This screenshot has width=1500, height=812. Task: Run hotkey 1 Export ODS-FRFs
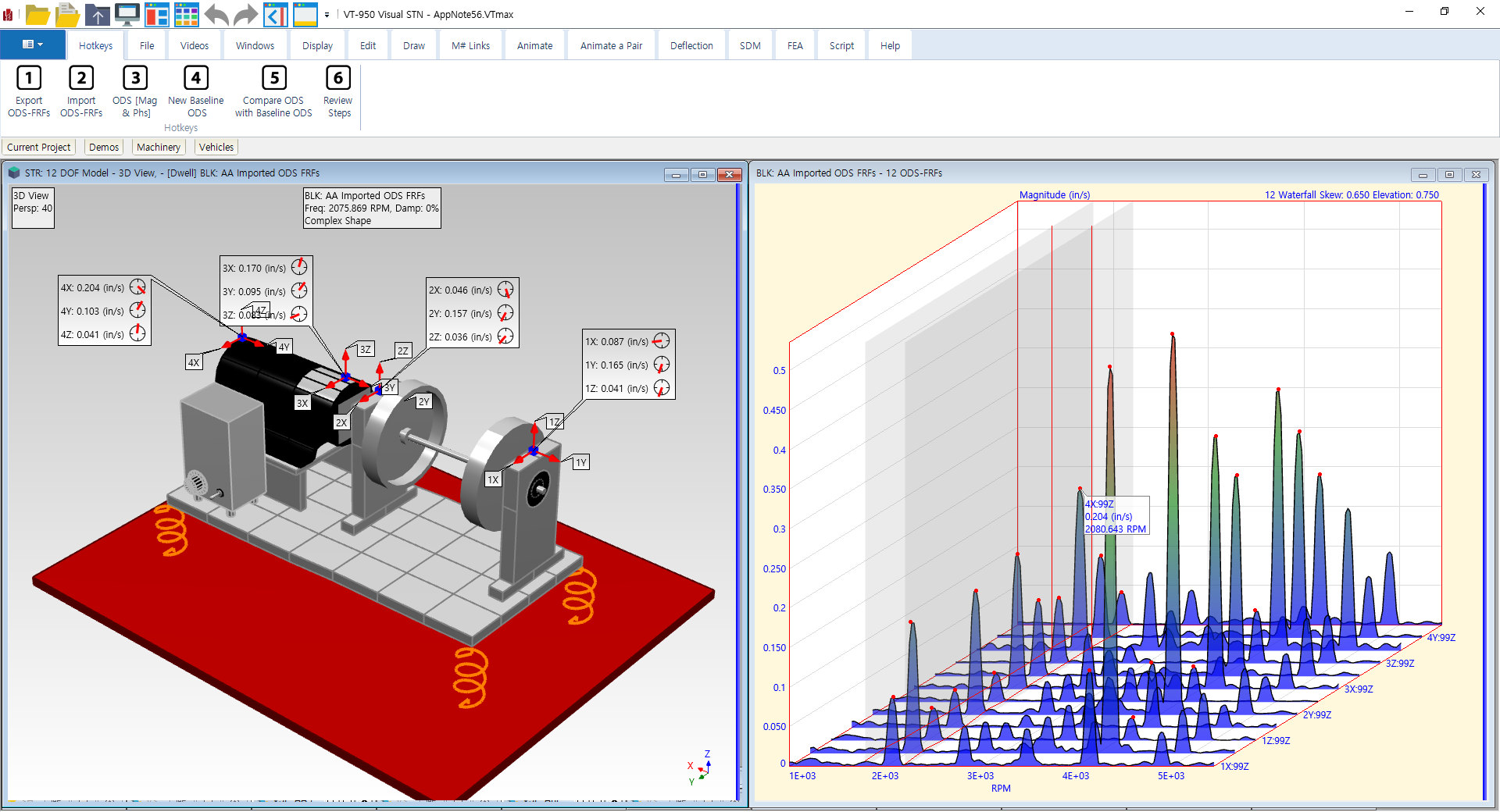29,92
